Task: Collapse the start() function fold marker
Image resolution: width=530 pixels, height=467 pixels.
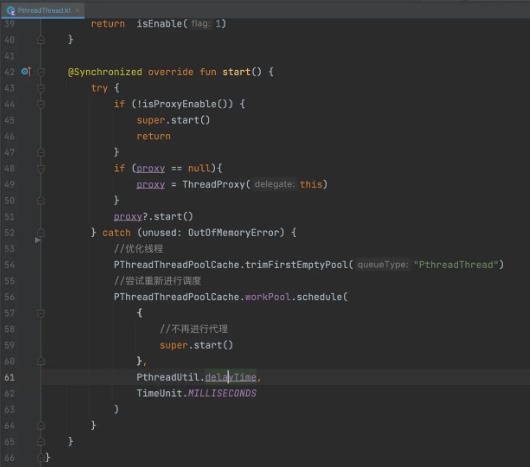Action: pos(41,72)
